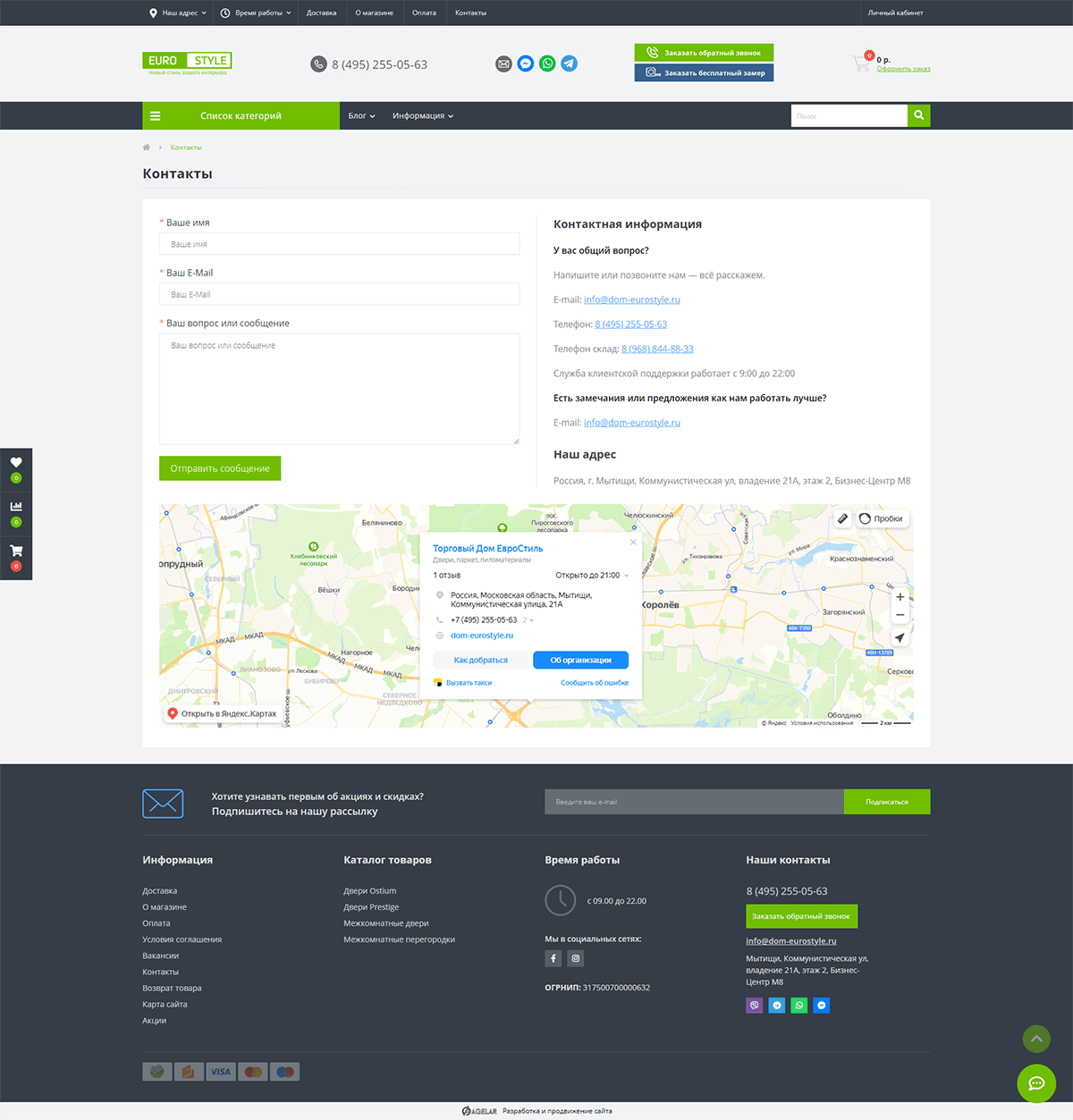Click the Отправить сообщение button
The image size is (1073, 1120).
point(220,468)
